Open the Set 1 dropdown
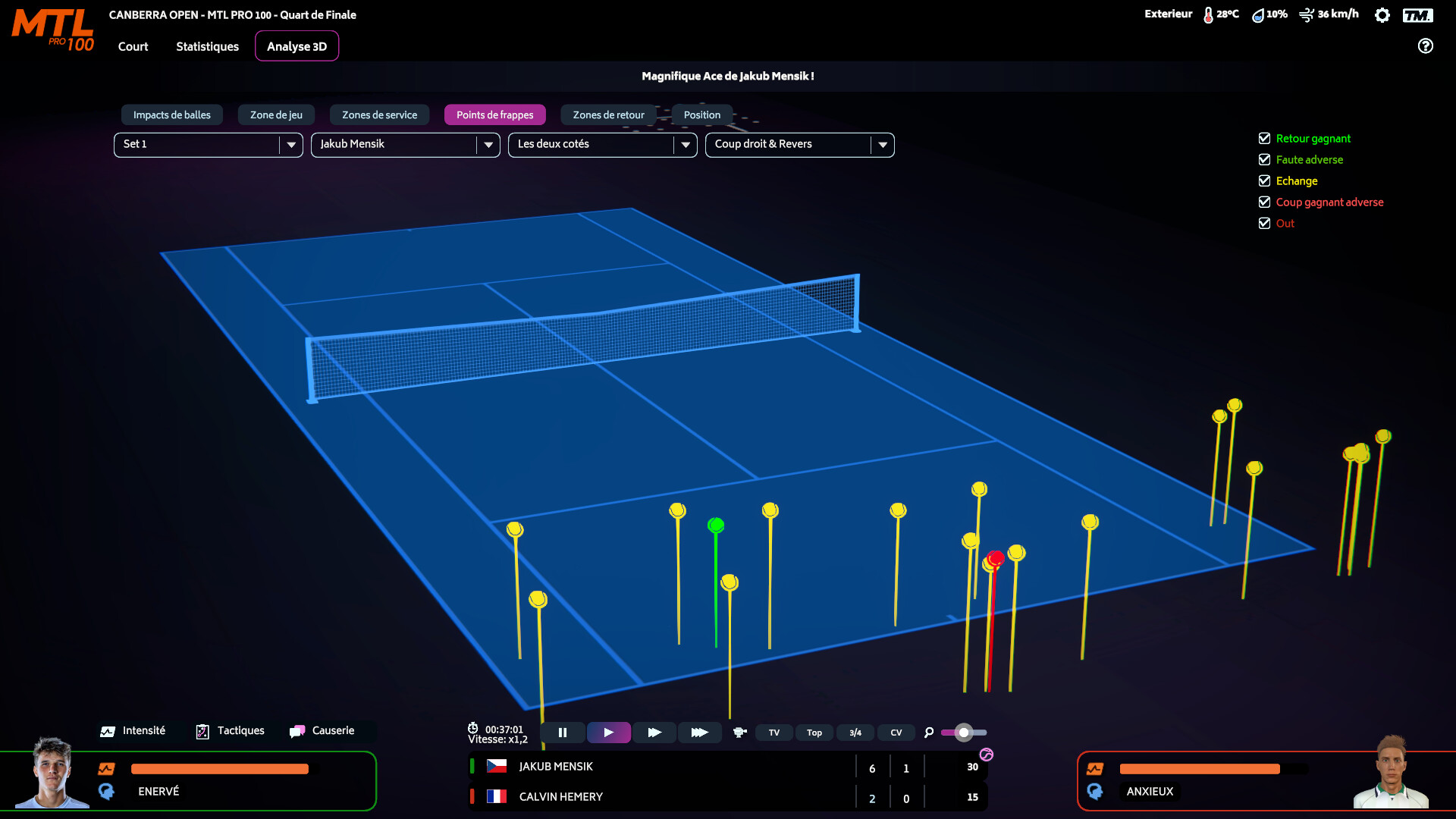 [209, 145]
